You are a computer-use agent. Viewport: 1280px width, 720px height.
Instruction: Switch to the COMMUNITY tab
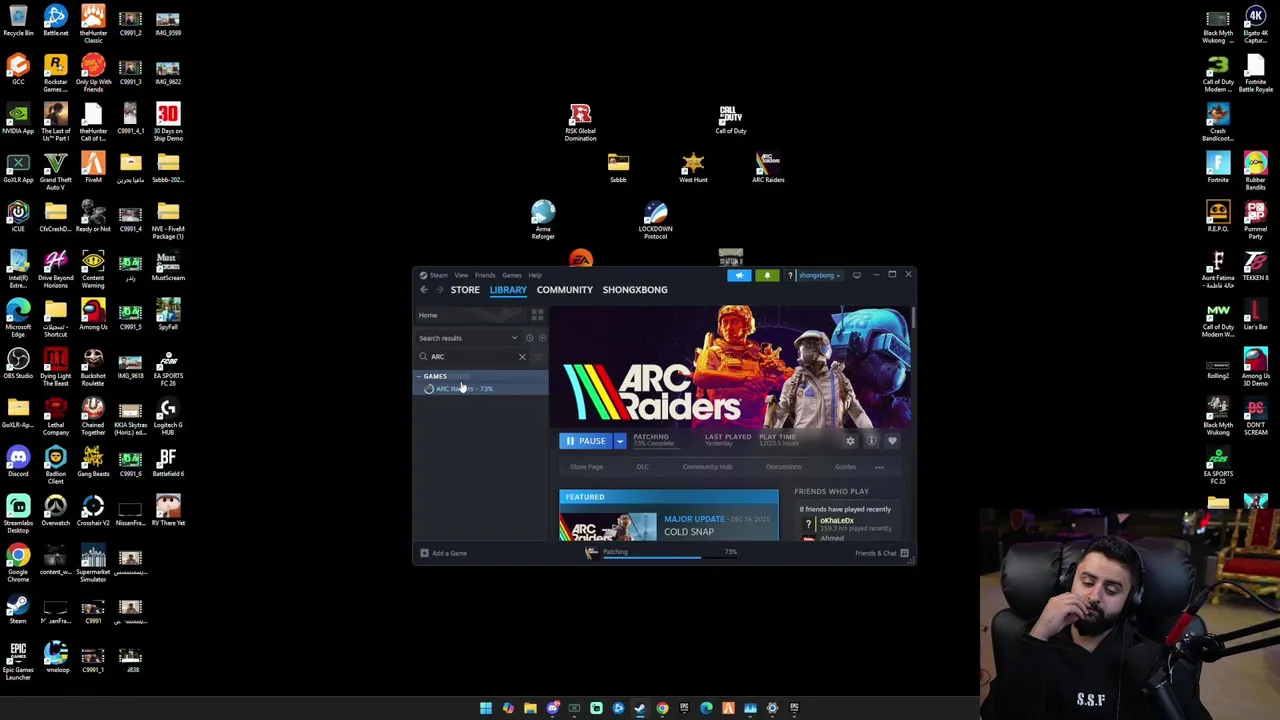564,290
